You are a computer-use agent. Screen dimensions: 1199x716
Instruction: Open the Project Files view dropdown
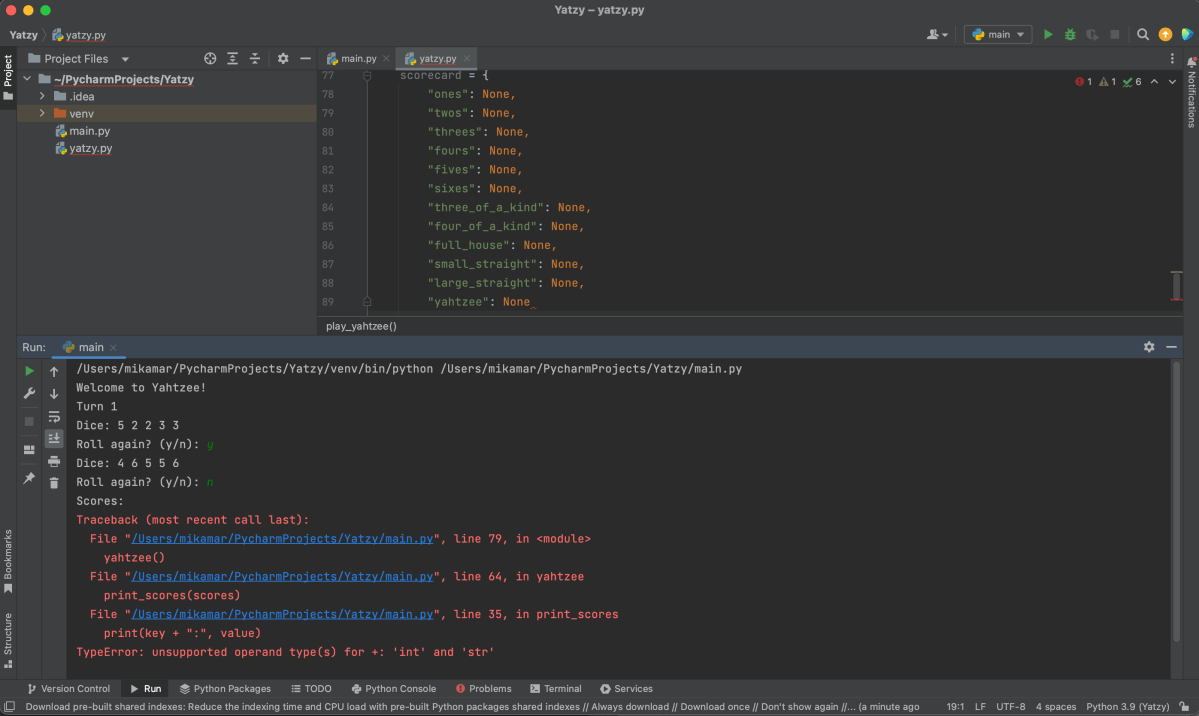[125, 59]
